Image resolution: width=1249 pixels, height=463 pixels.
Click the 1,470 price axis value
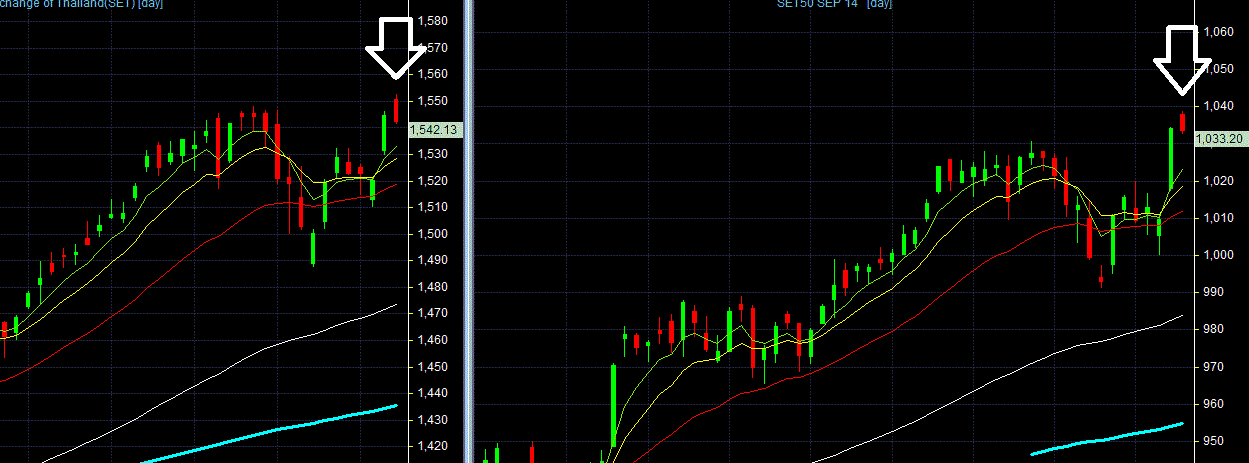(x=432, y=313)
